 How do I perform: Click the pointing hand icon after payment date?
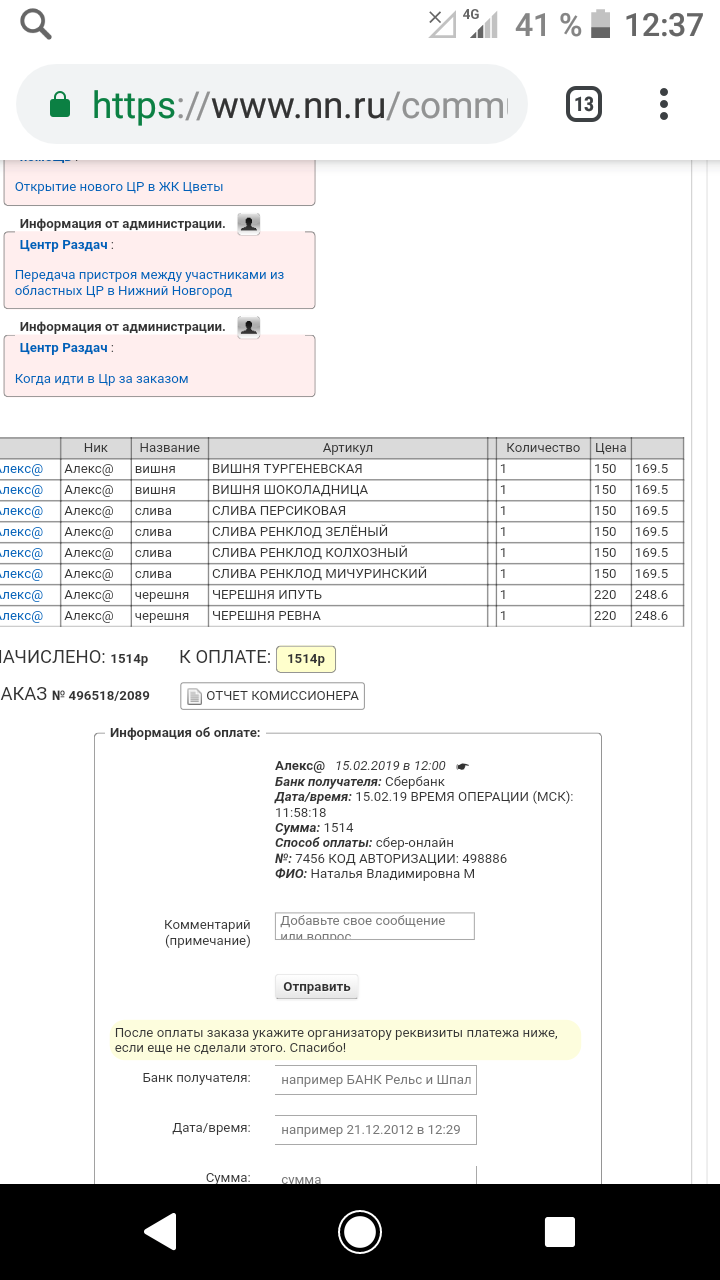pyautogui.click(x=462, y=766)
